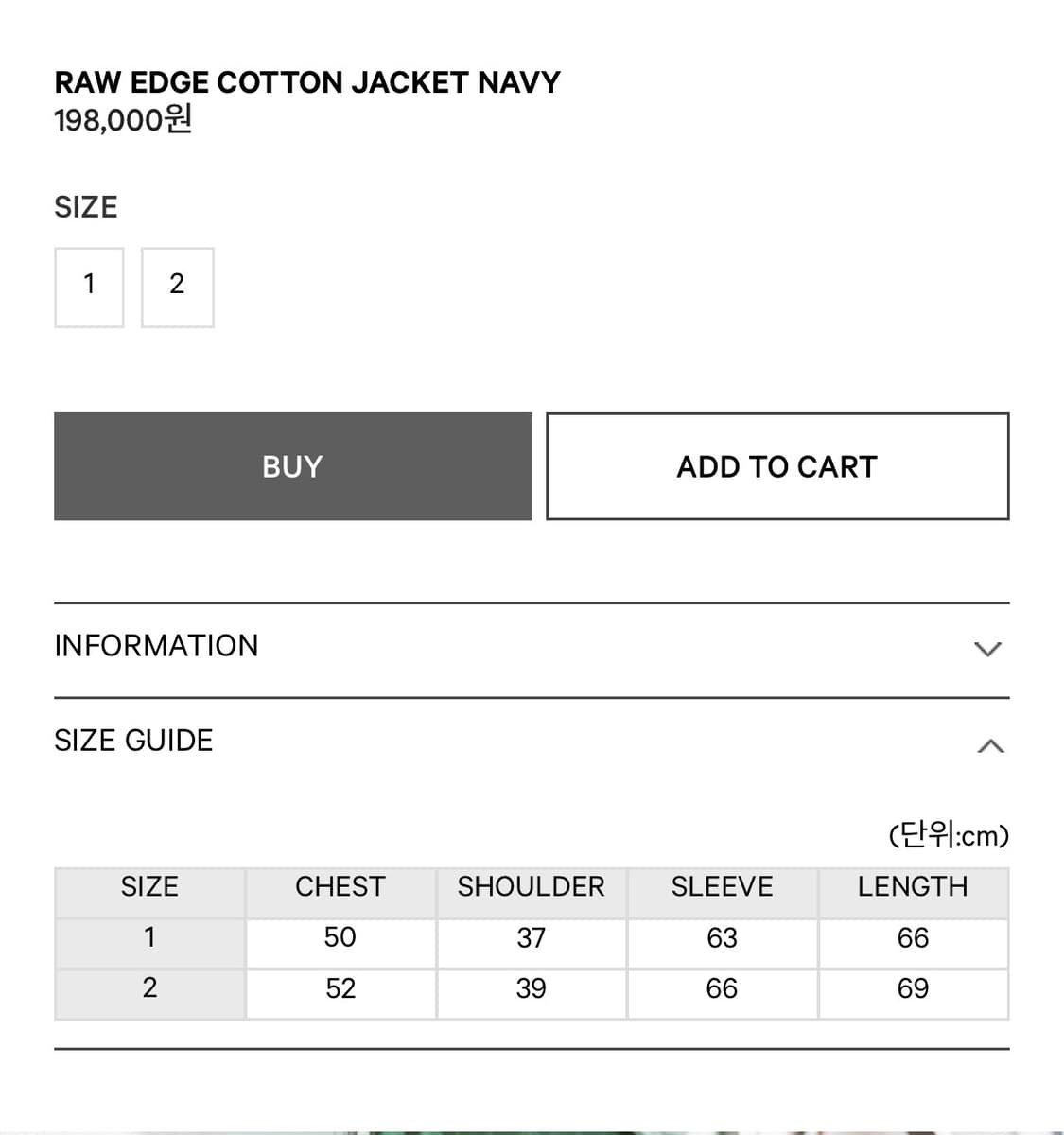Click the (단위:cm) unit label
The image size is (1064, 1135).
coord(949,836)
